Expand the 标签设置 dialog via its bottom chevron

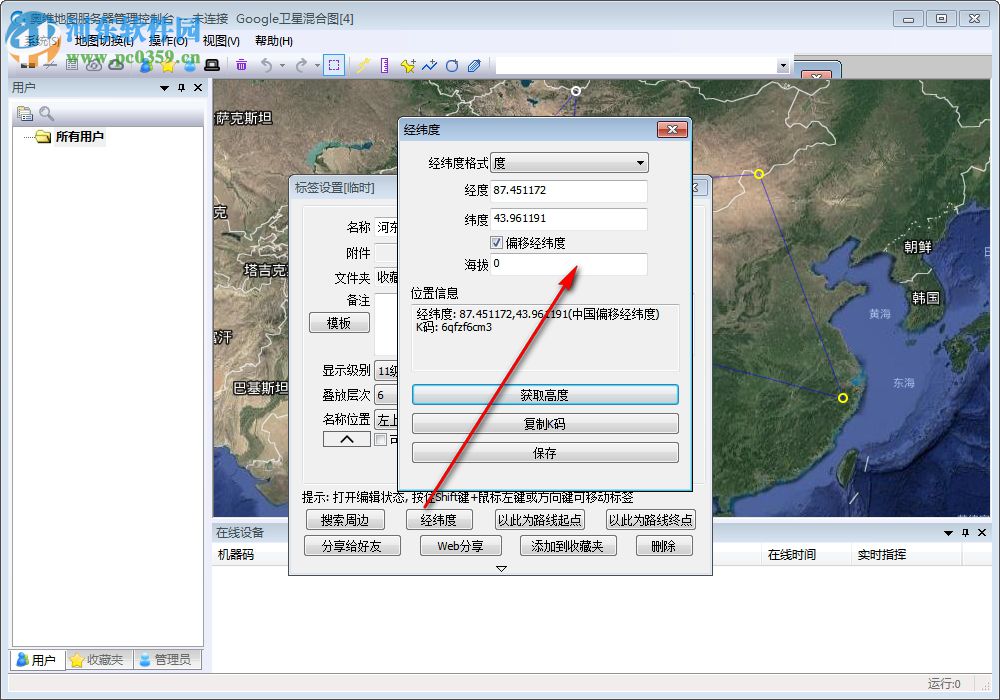501,567
